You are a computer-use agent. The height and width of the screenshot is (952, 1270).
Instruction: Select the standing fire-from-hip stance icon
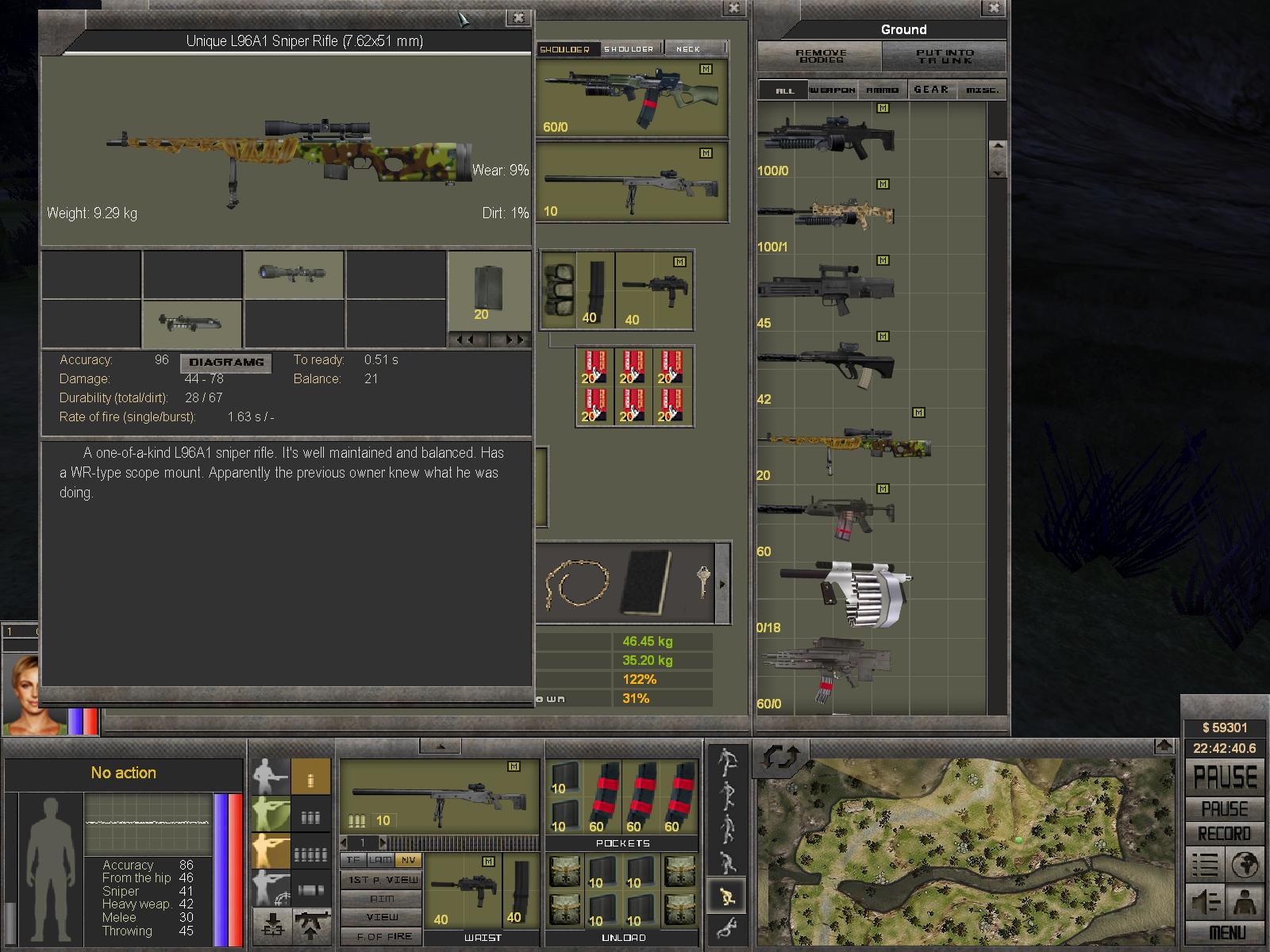[x=271, y=777]
